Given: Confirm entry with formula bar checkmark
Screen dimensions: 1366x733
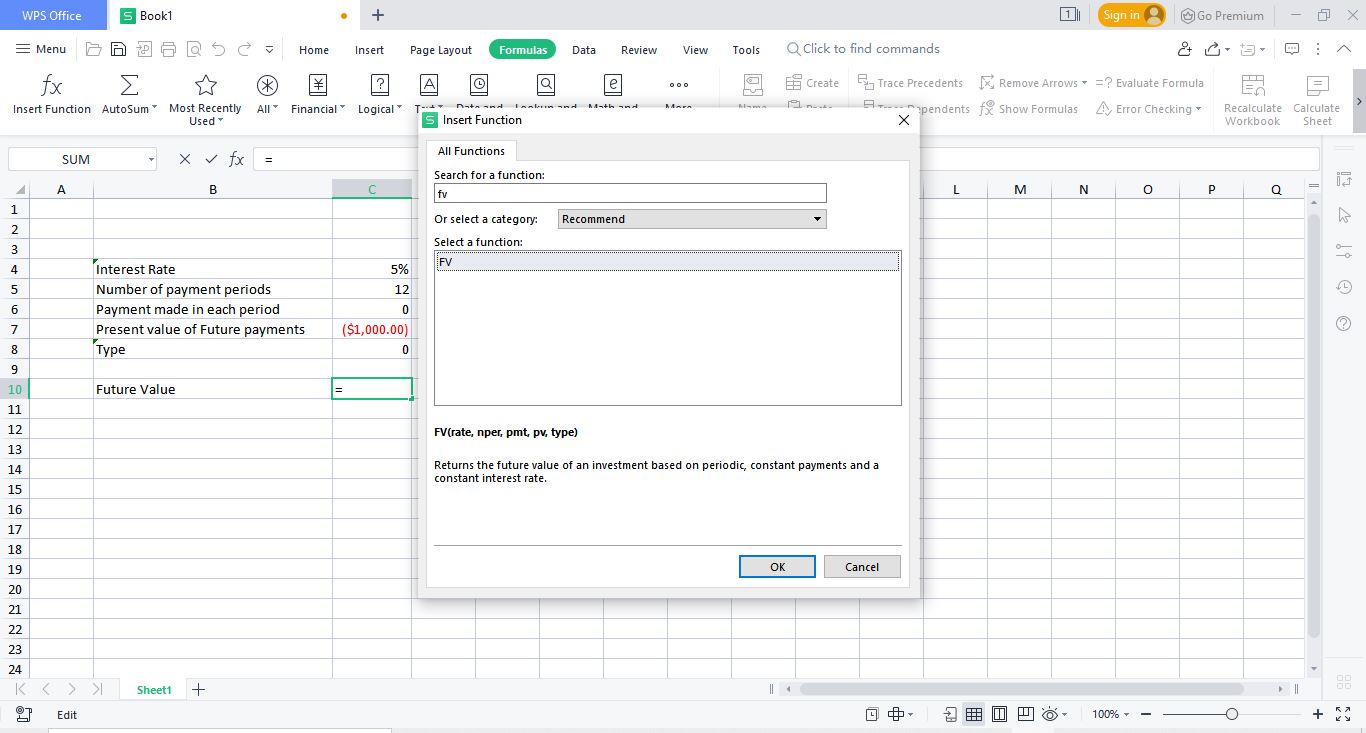Looking at the screenshot, I should coord(211,159).
